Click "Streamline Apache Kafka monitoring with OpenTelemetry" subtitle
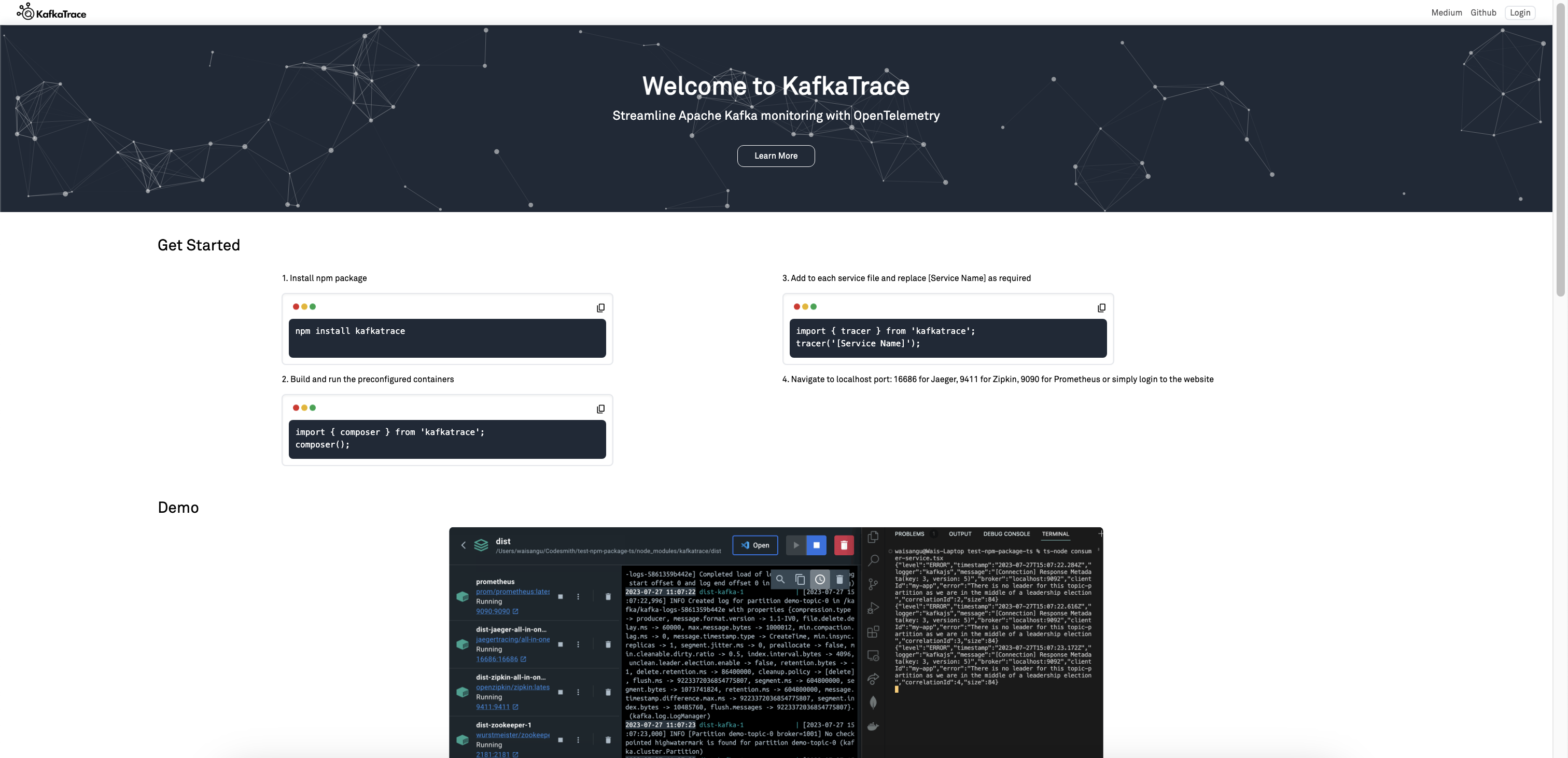 point(776,116)
